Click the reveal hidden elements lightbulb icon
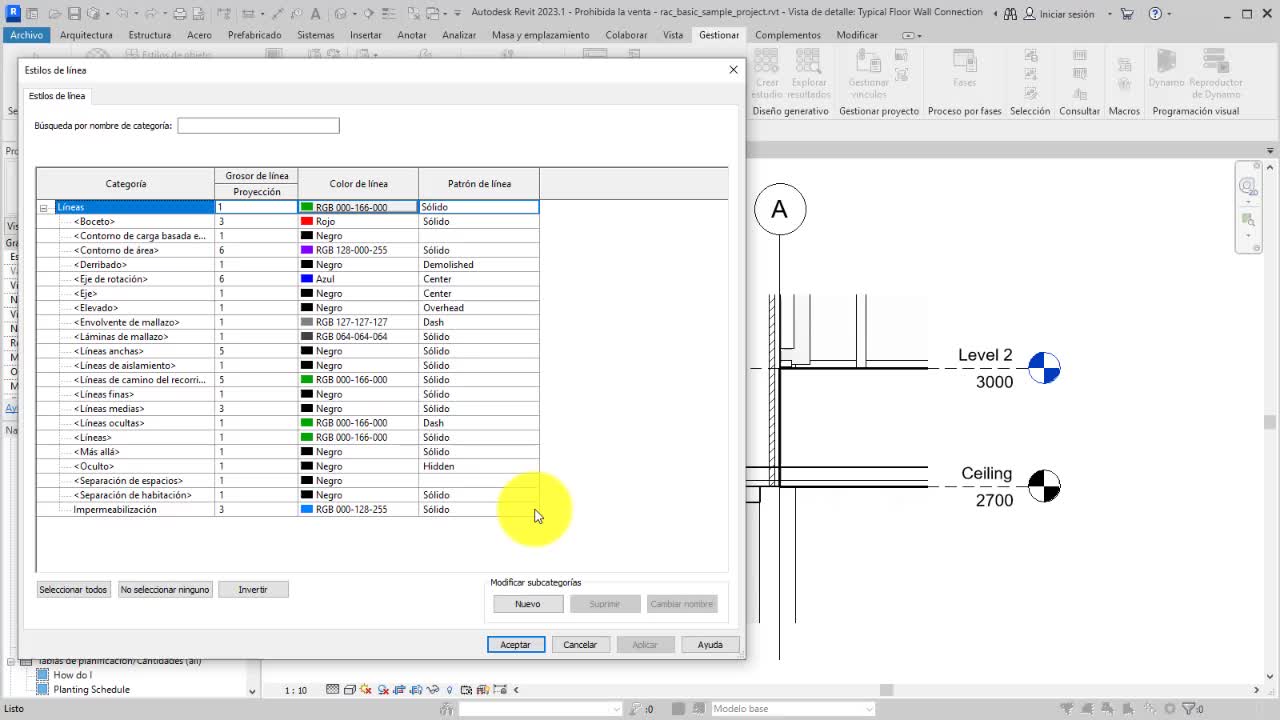Image resolution: width=1280 pixels, height=720 pixels. 449,689
